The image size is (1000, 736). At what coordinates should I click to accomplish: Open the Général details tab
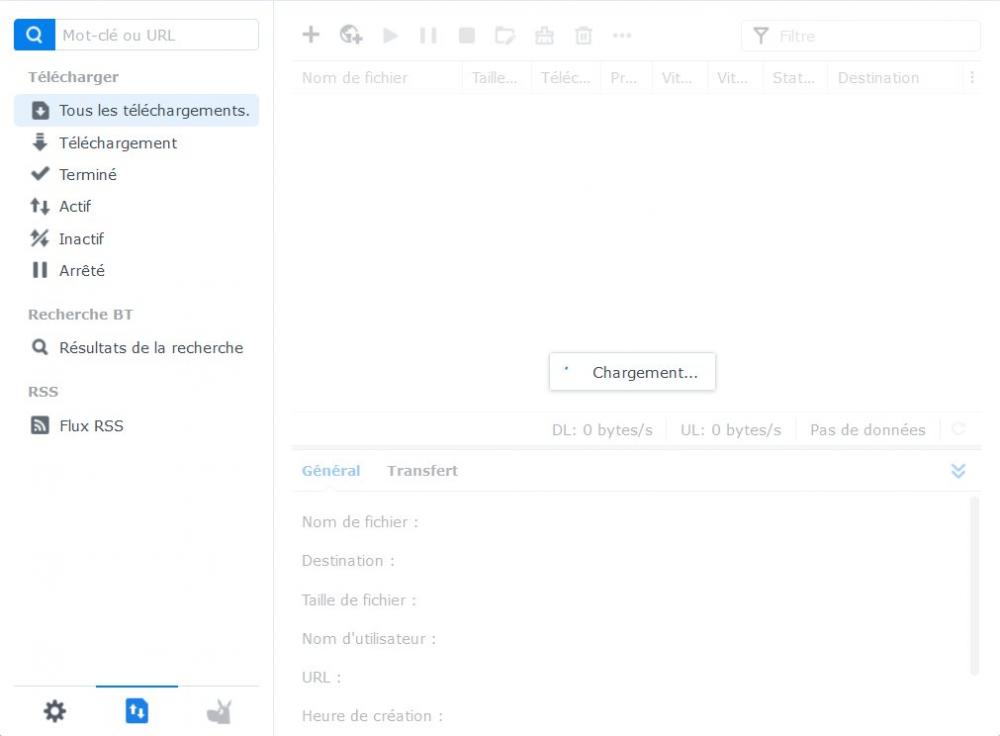331,471
